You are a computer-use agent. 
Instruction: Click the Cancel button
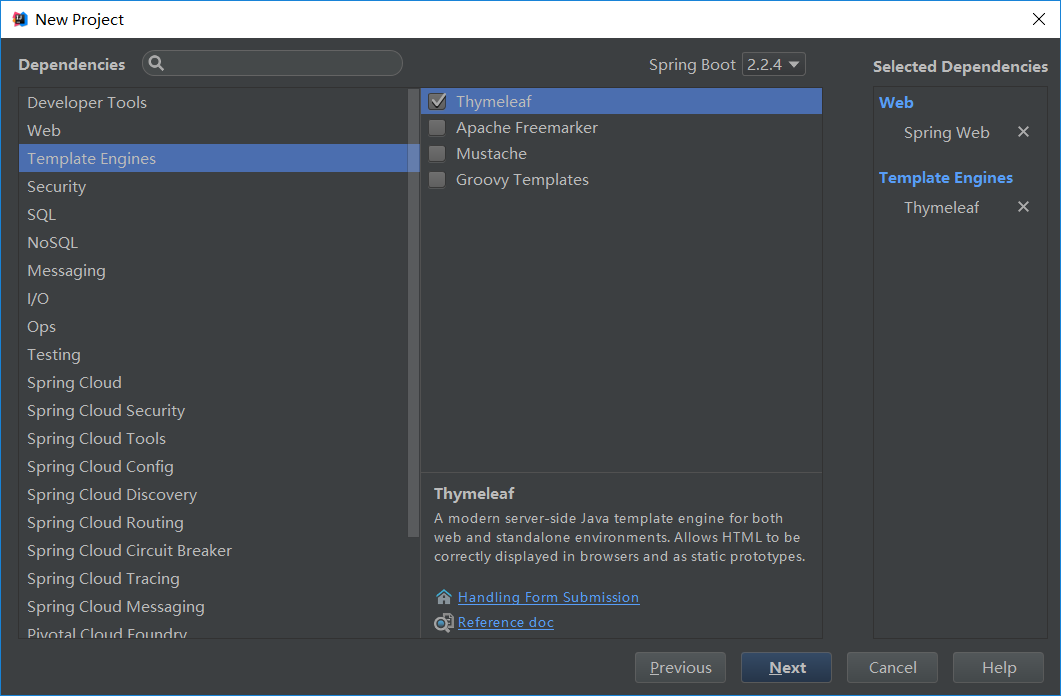tap(892, 668)
